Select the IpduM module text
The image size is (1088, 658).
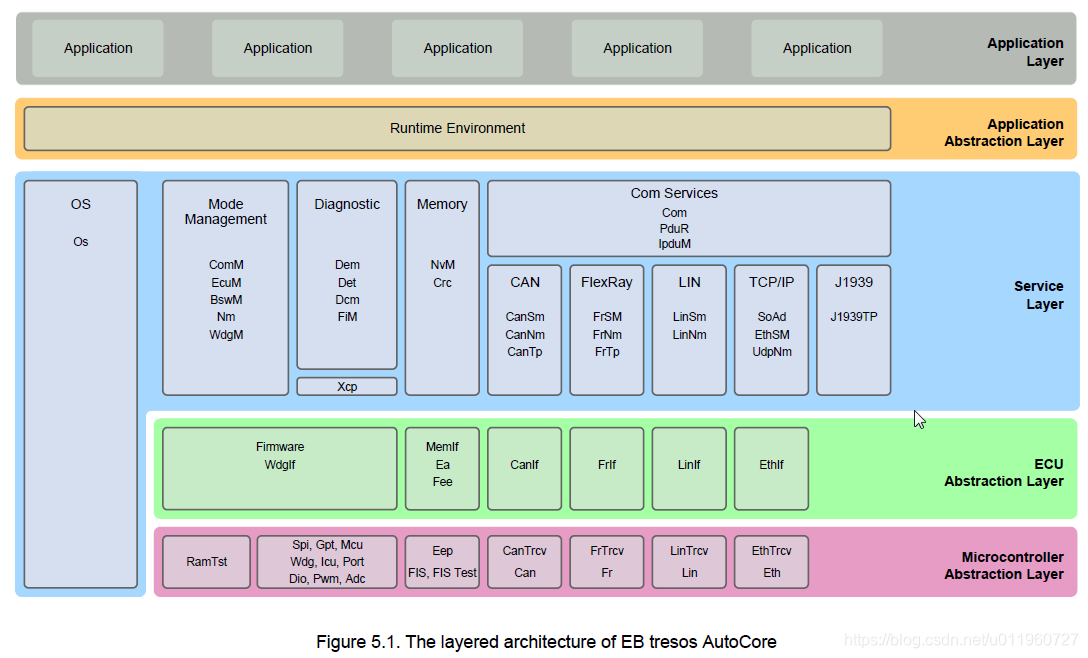674,244
